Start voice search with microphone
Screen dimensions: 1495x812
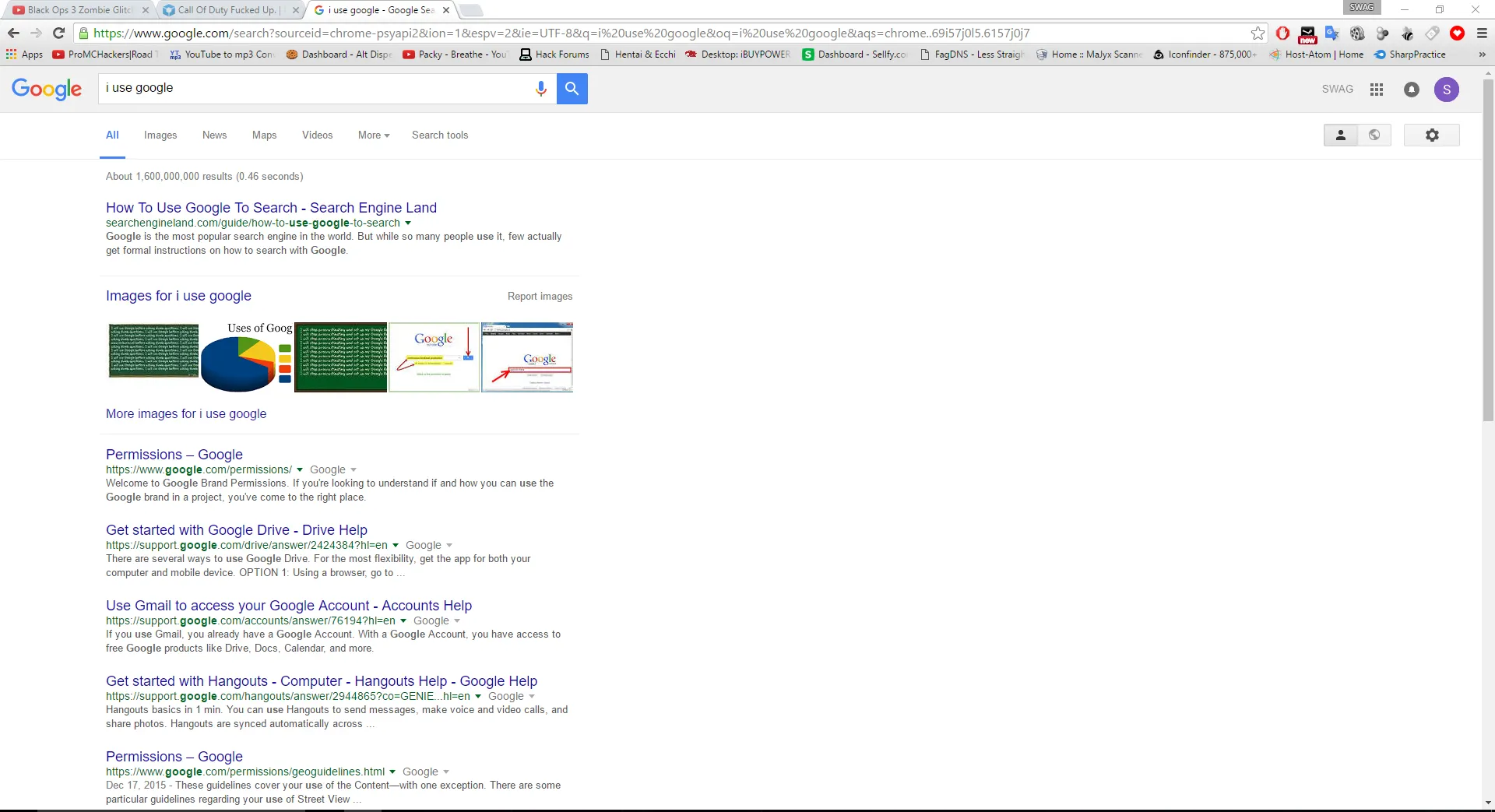coord(541,89)
